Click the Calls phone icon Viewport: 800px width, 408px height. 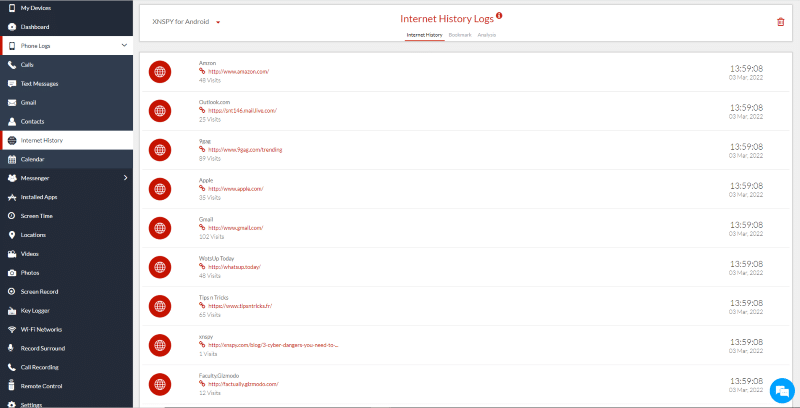point(12,65)
